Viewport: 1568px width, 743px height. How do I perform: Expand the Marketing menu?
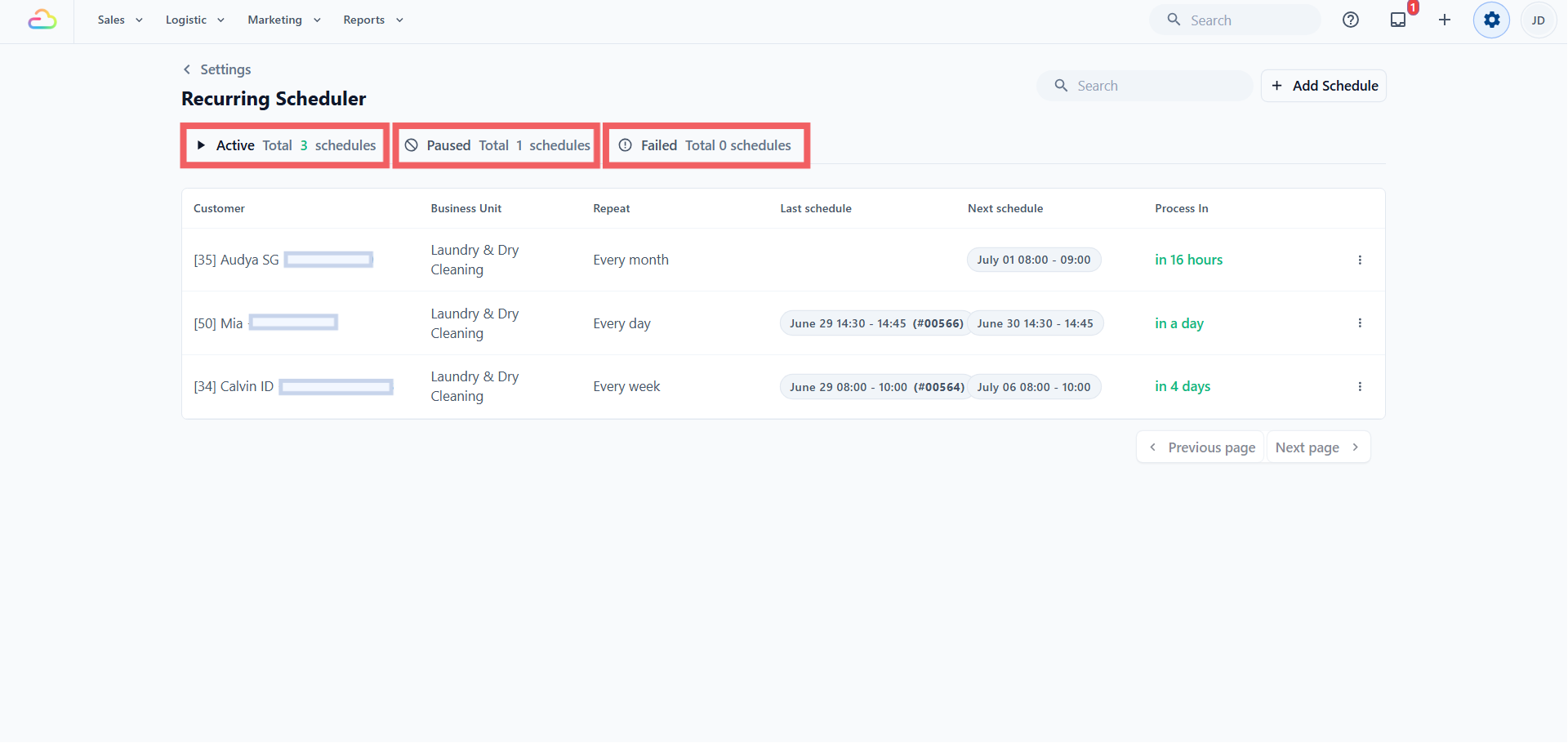(x=284, y=20)
